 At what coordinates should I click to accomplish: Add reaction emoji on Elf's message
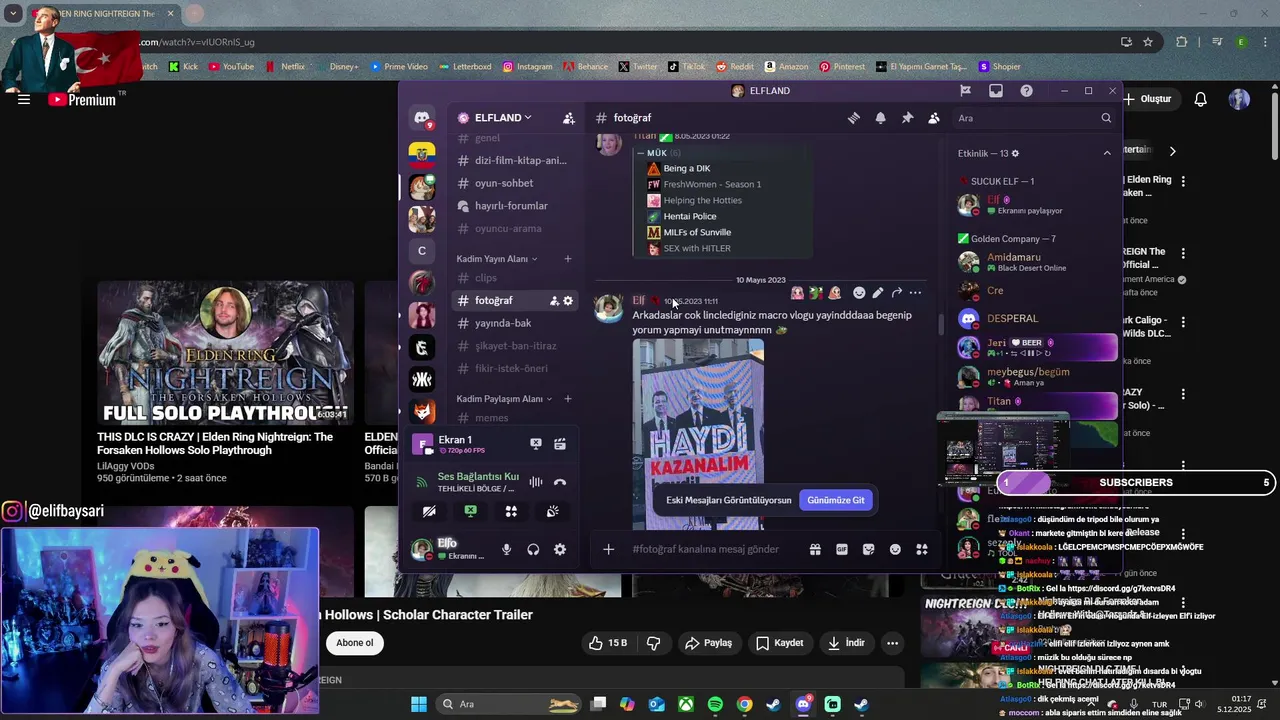859,293
